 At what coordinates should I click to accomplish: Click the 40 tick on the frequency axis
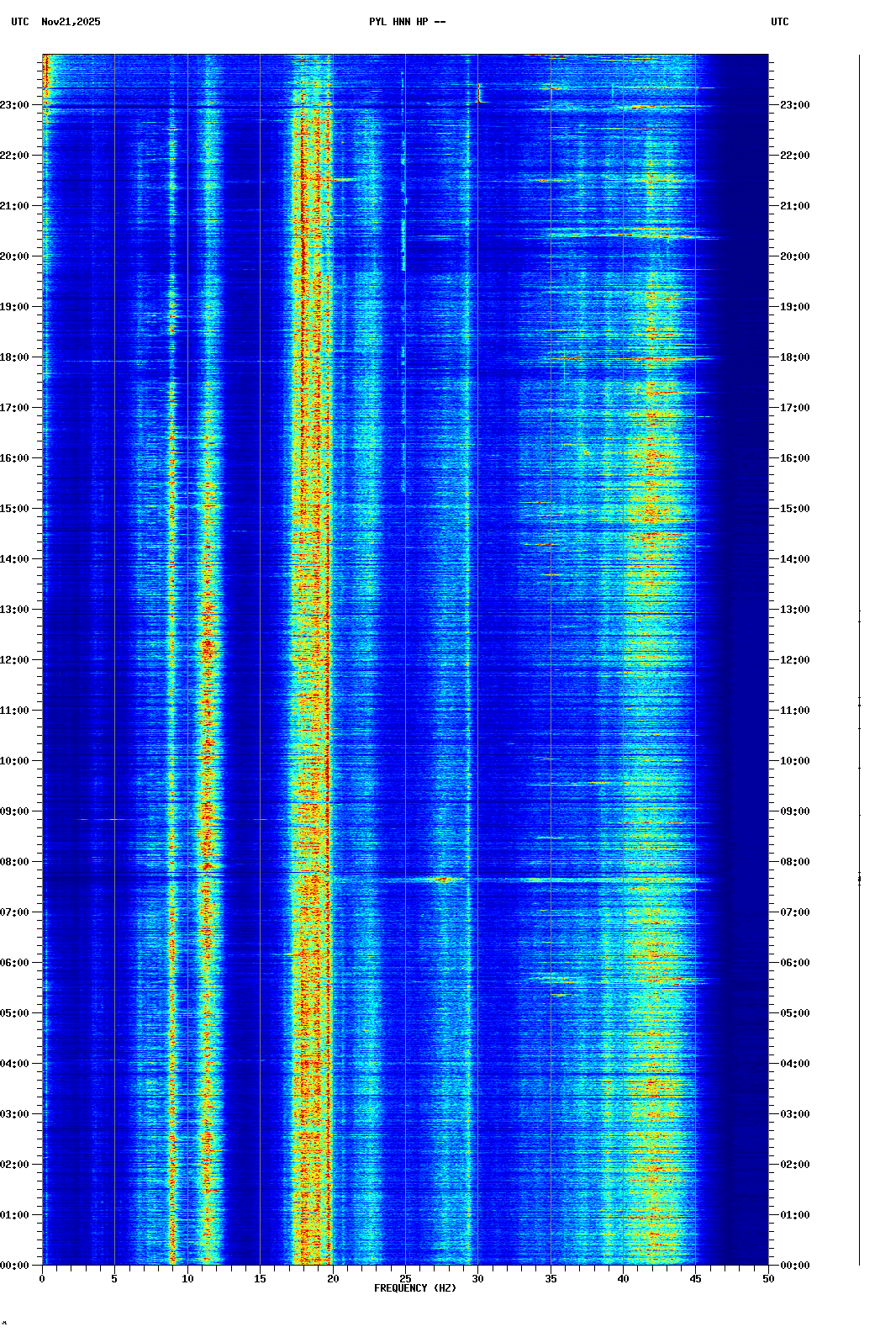tap(623, 1279)
